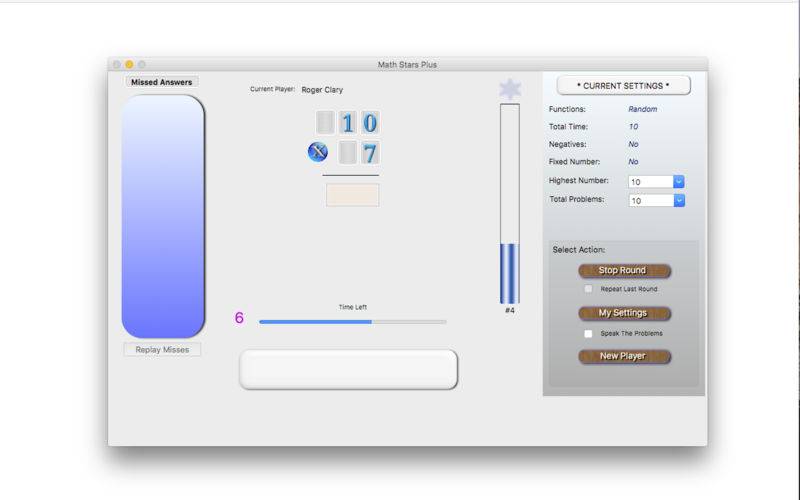800x500 pixels.
Task: Click the New Player button
Action: point(624,356)
